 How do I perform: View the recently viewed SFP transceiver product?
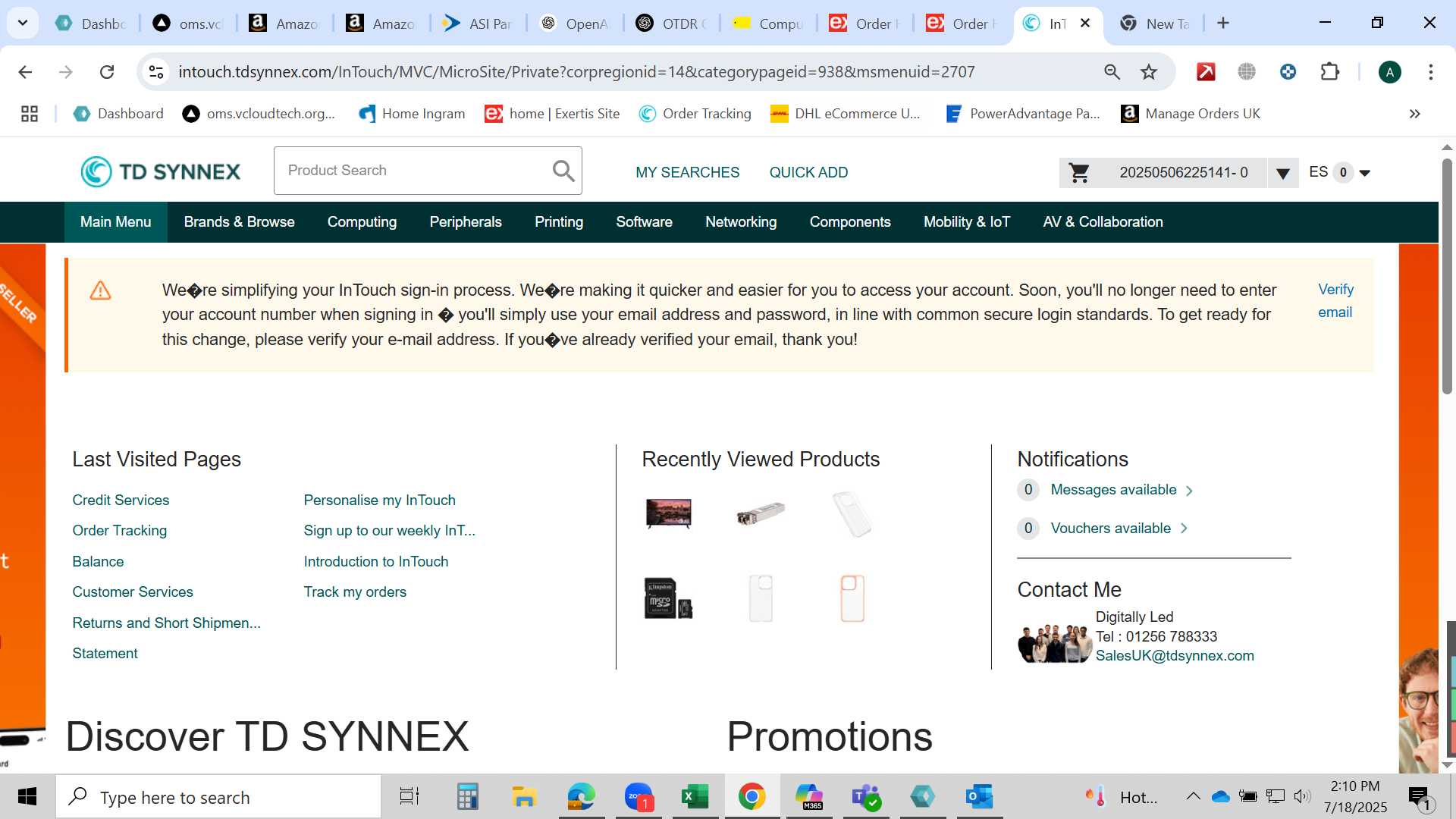(x=760, y=513)
